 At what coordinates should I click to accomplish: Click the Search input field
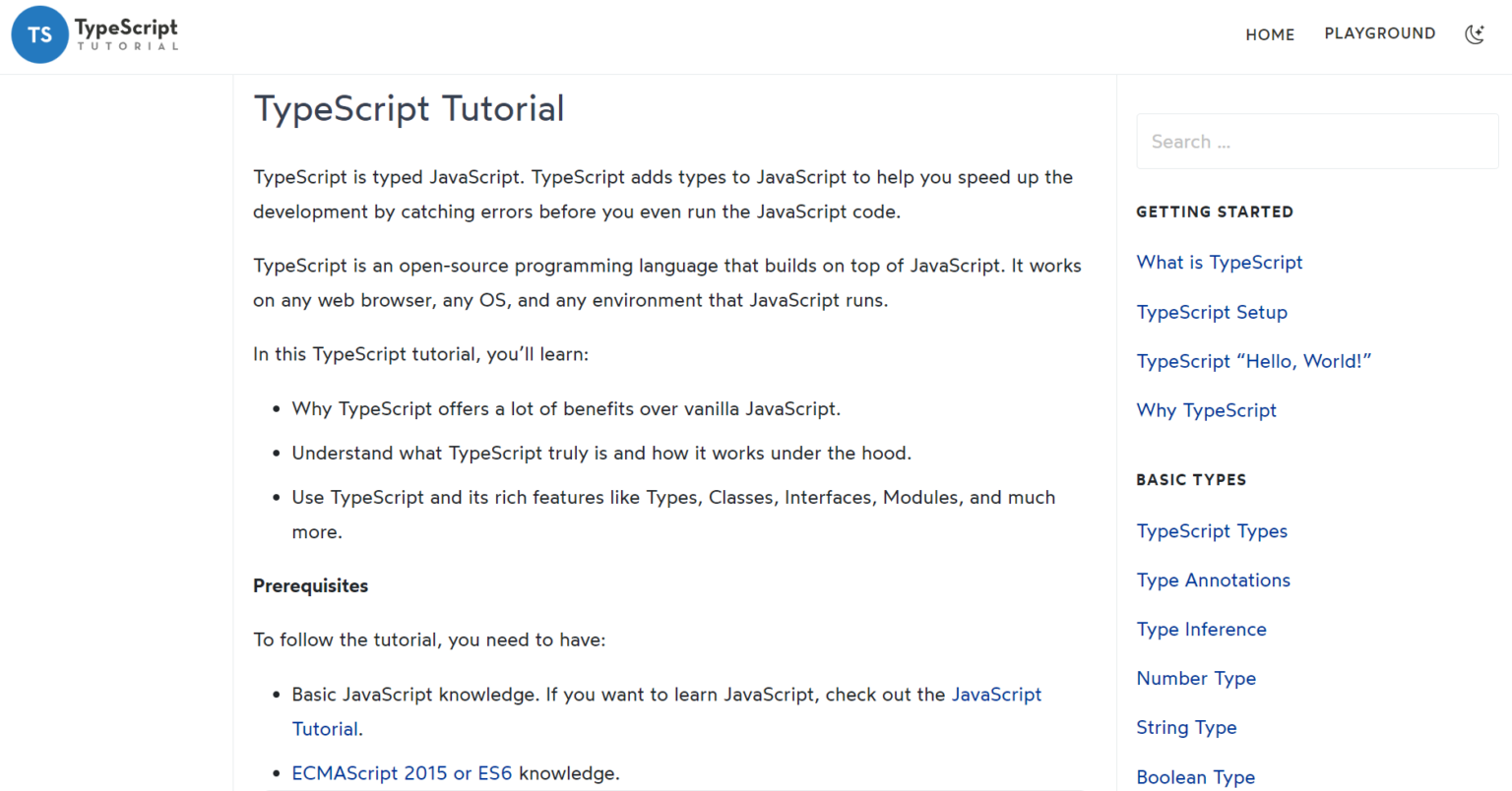1317,141
